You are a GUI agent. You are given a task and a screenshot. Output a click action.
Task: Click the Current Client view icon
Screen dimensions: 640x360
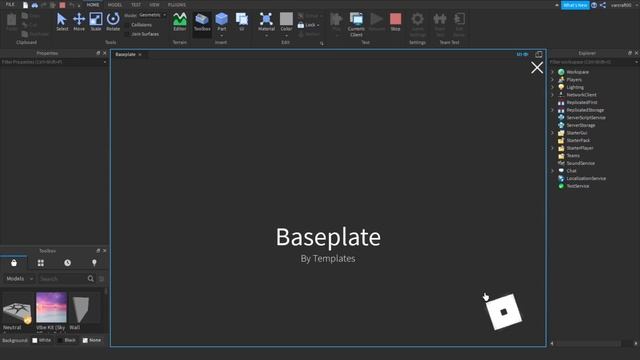[x=356, y=19]
